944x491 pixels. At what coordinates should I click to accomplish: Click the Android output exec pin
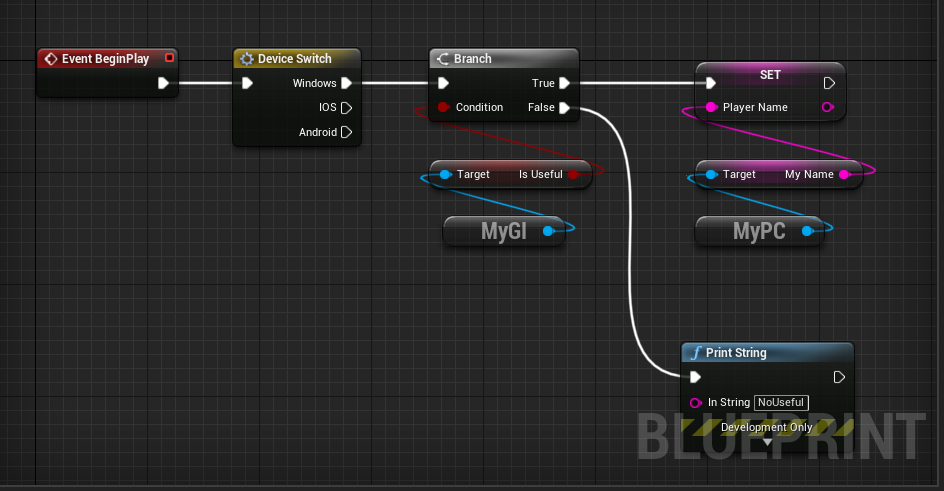(346, 132)
